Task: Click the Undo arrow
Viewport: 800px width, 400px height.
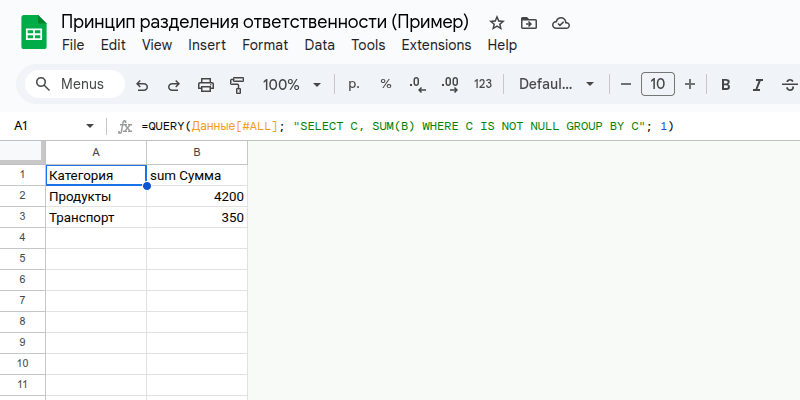Action: [142, 85]
